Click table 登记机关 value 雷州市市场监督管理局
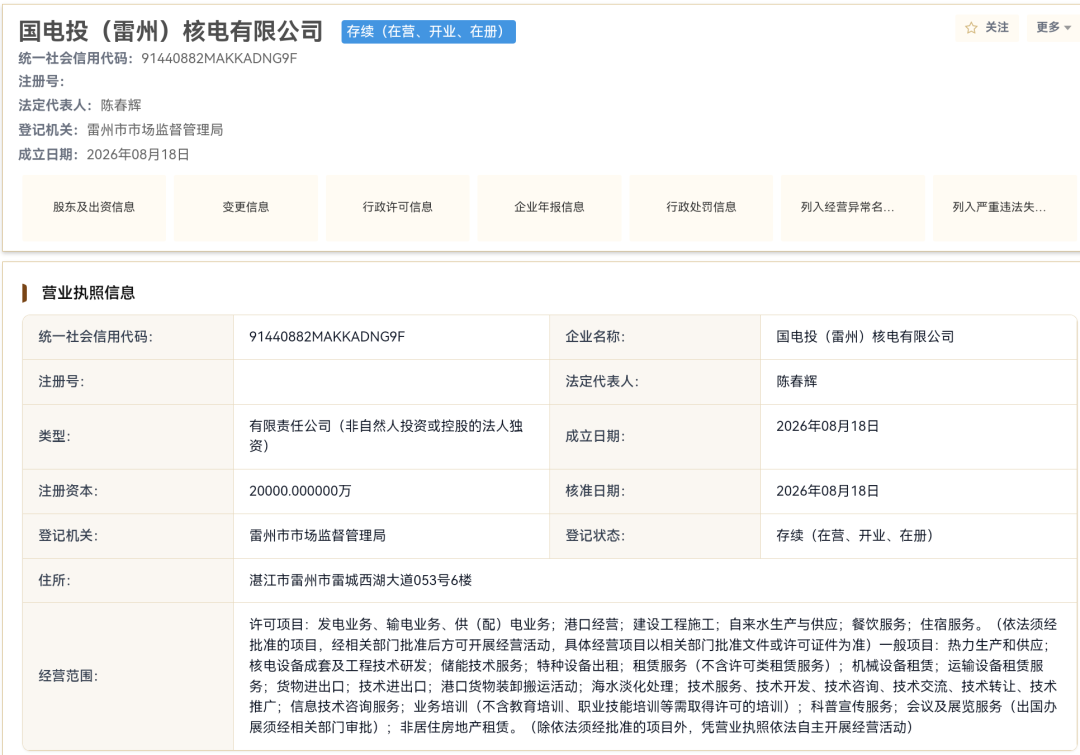 tap(318, 536)
